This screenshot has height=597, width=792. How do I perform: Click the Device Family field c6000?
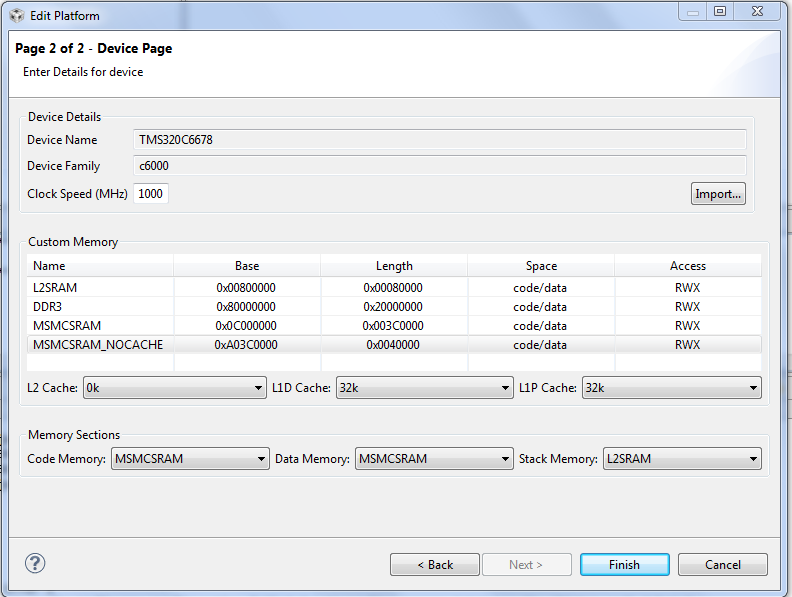point(439,166)
